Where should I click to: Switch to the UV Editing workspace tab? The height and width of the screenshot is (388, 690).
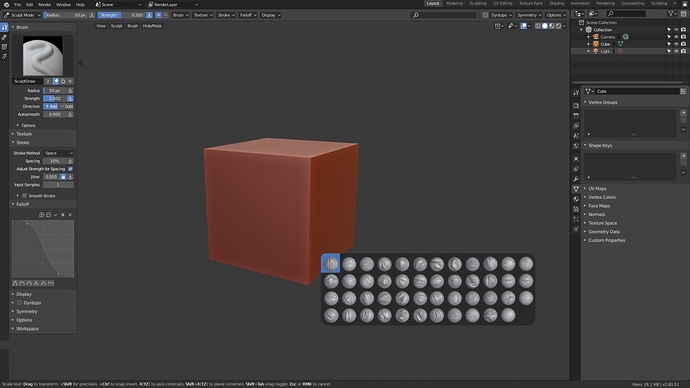pyautogui.click(x=502, y=4)
